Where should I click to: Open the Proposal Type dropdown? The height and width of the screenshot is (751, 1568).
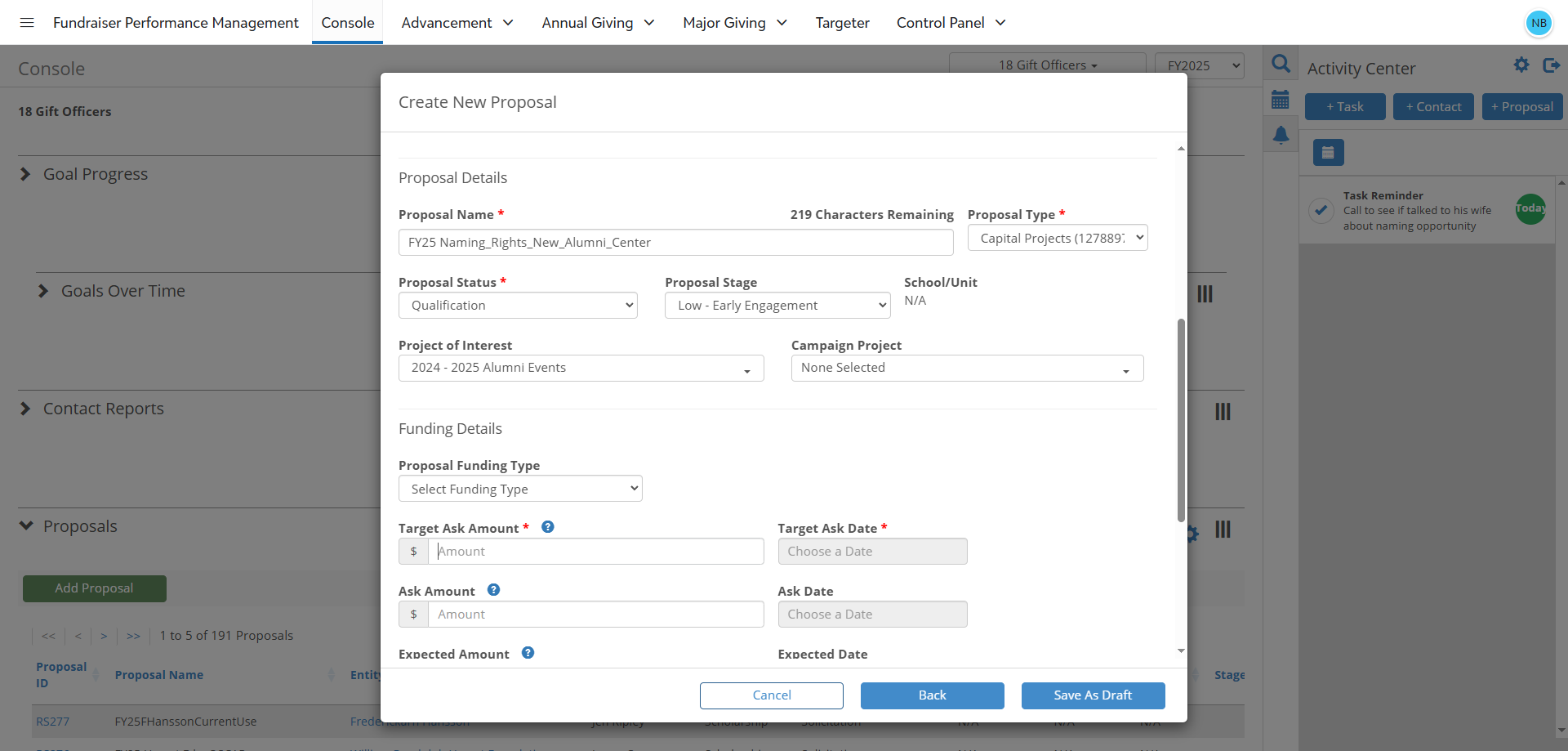[1058, 238]
